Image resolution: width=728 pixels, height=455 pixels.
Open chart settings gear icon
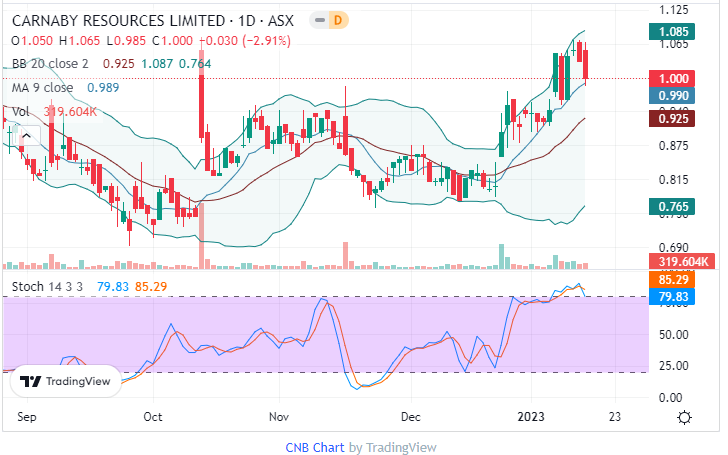(683, 417)
